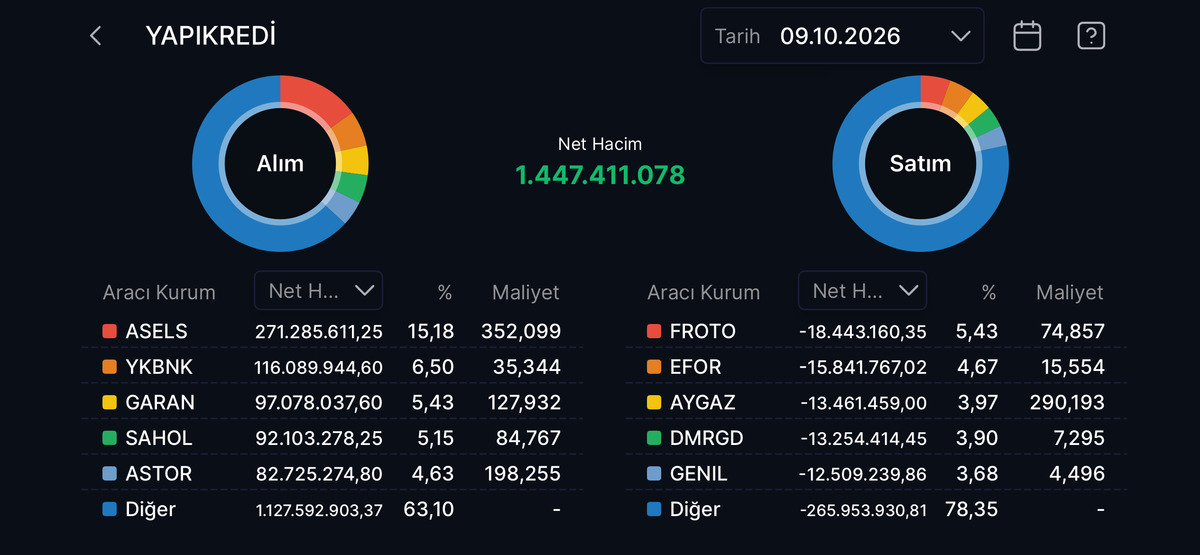The height and width of the screenshot is (555, 1200).
Task: Select the yellow GARAN color swatch
Action: 110,402
